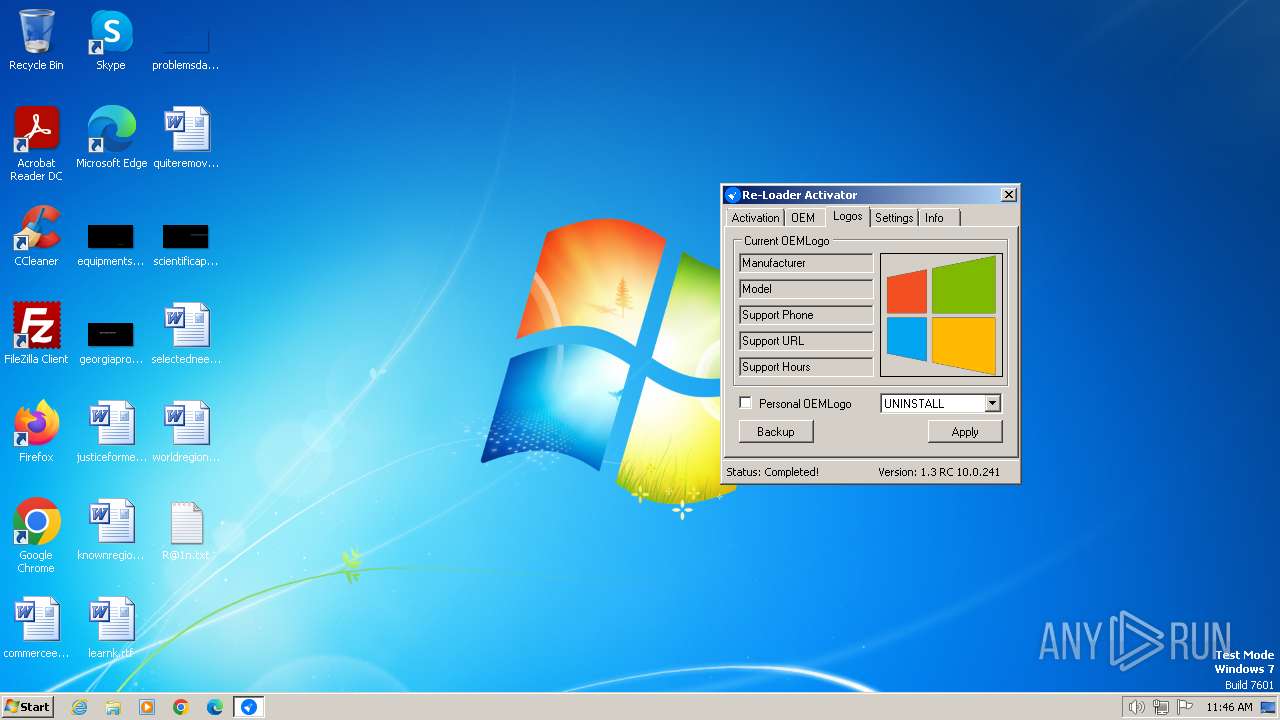Select the R@1n.txt text file
1280x720 pixels.
coord(185,530)
